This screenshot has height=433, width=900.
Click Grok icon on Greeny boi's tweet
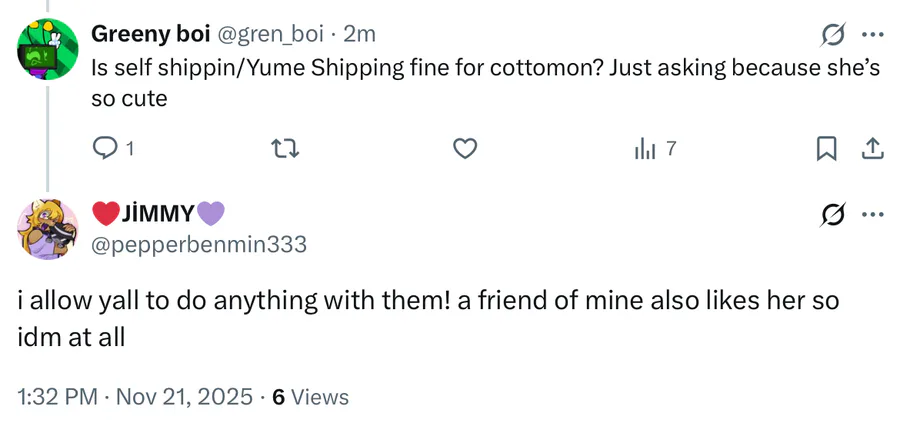click(829, 35)
